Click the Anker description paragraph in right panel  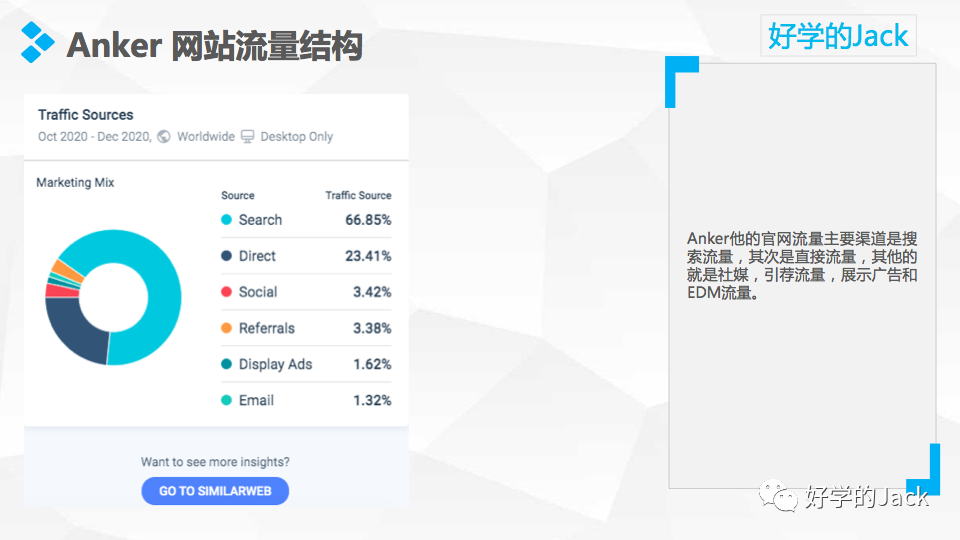pyautogui.click(x=802, y=265)
